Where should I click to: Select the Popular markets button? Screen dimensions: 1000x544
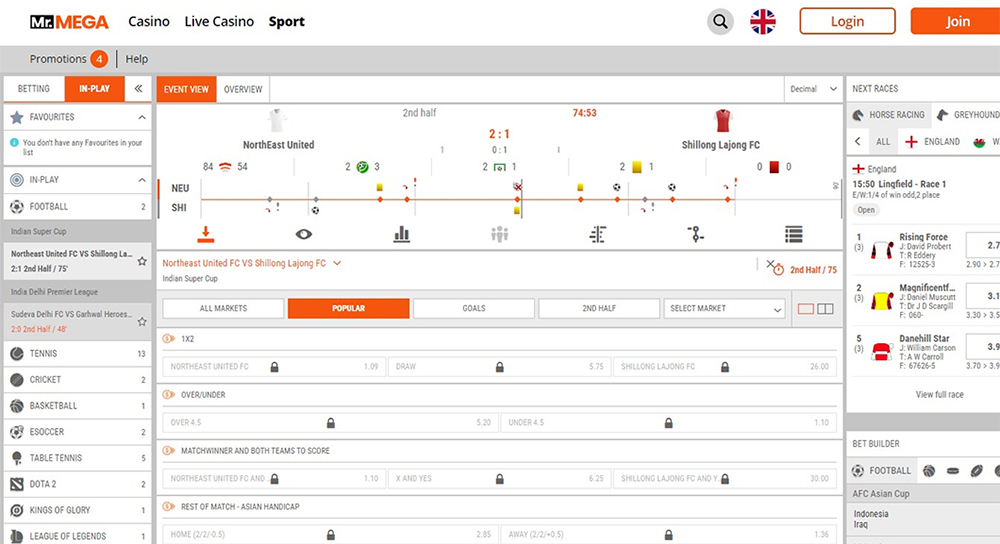(x=348, y=309)
